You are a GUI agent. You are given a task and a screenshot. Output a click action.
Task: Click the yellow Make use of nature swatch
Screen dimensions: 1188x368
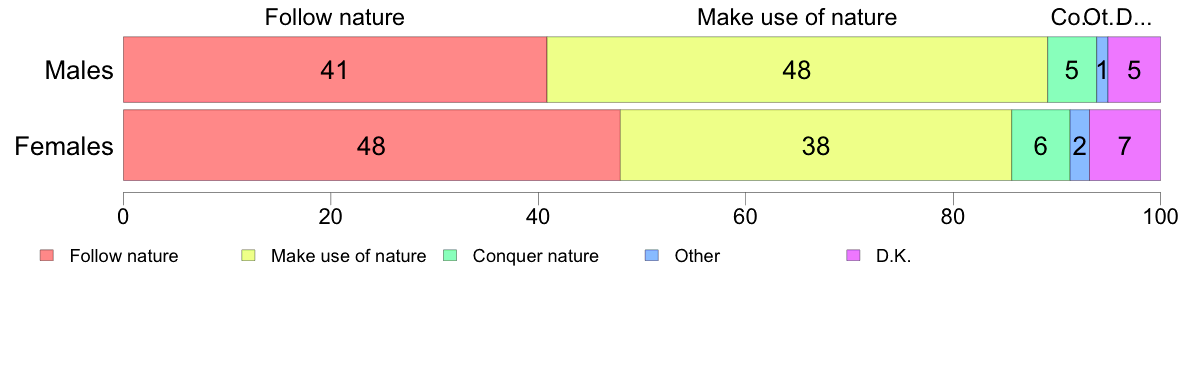pyautogui.click(x=248, y=256)
